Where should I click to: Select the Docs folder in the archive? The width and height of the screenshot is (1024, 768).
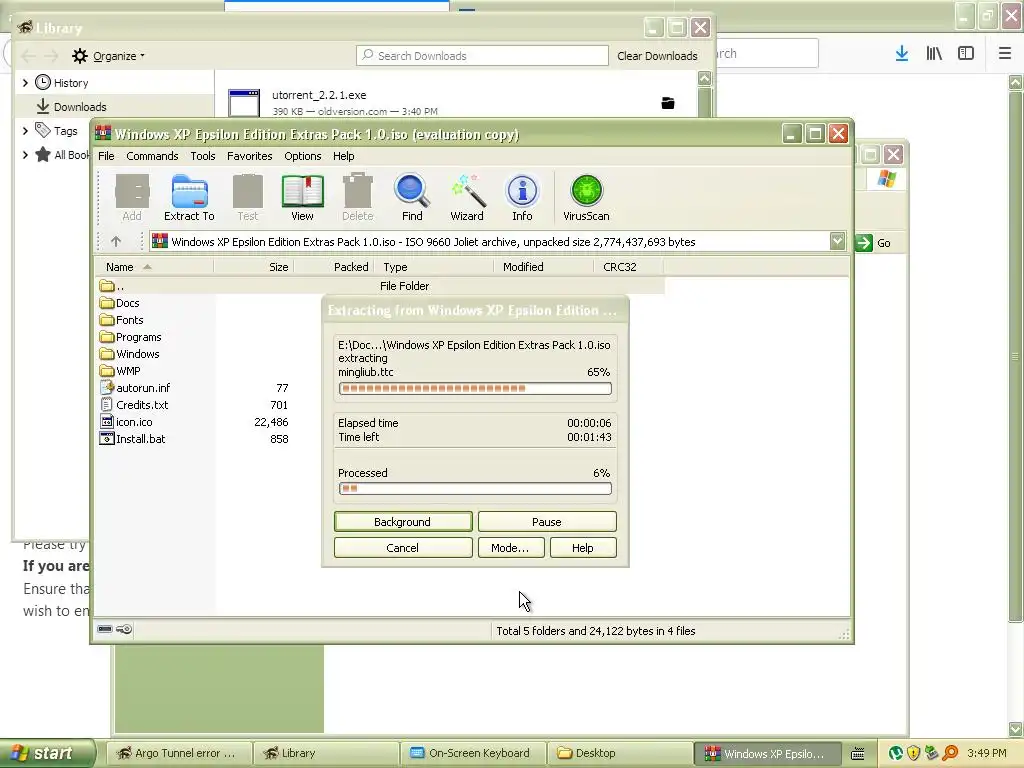(x=120, y=303)
